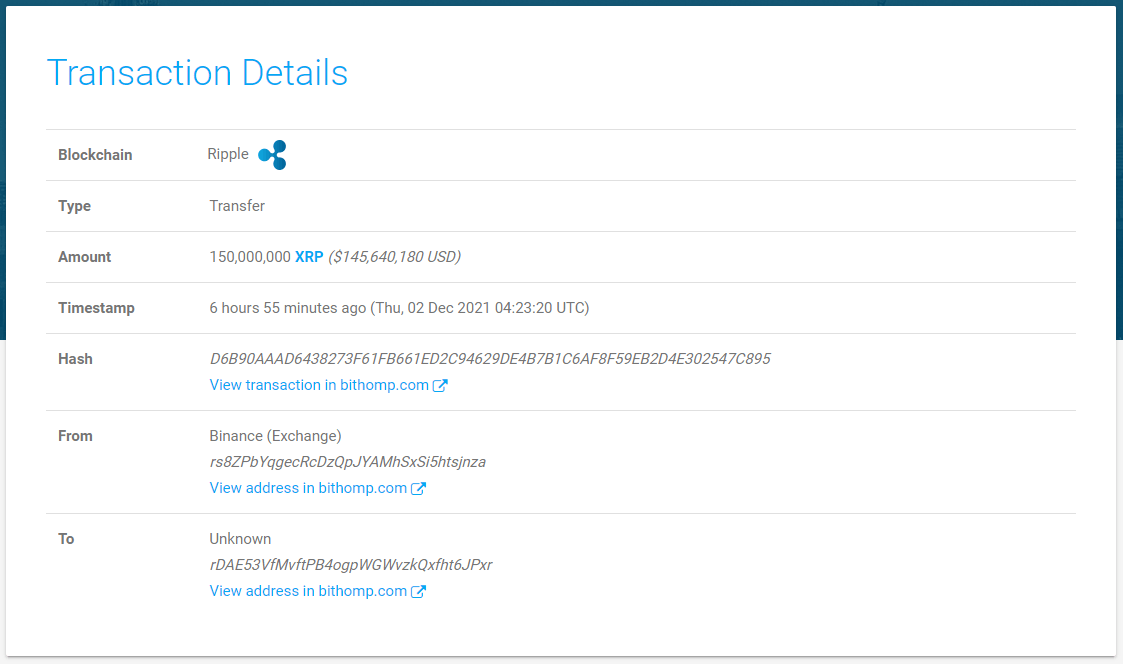1123x664 pixels.
Task: Click the Transfer type value
Action: pyautogui.click(x=237, y=206)
